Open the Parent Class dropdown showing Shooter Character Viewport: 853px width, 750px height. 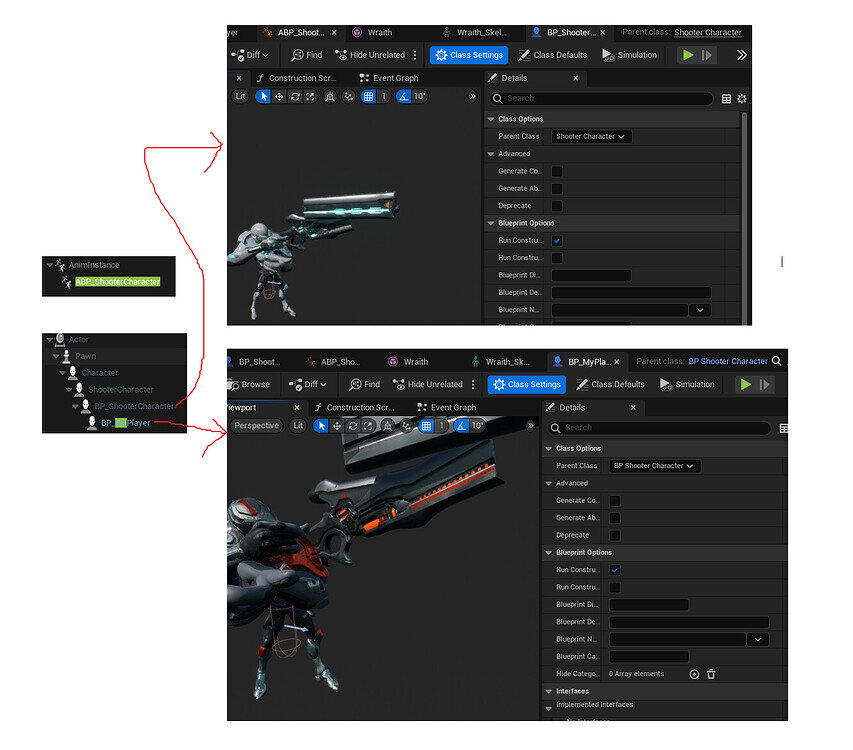(590, 136)
